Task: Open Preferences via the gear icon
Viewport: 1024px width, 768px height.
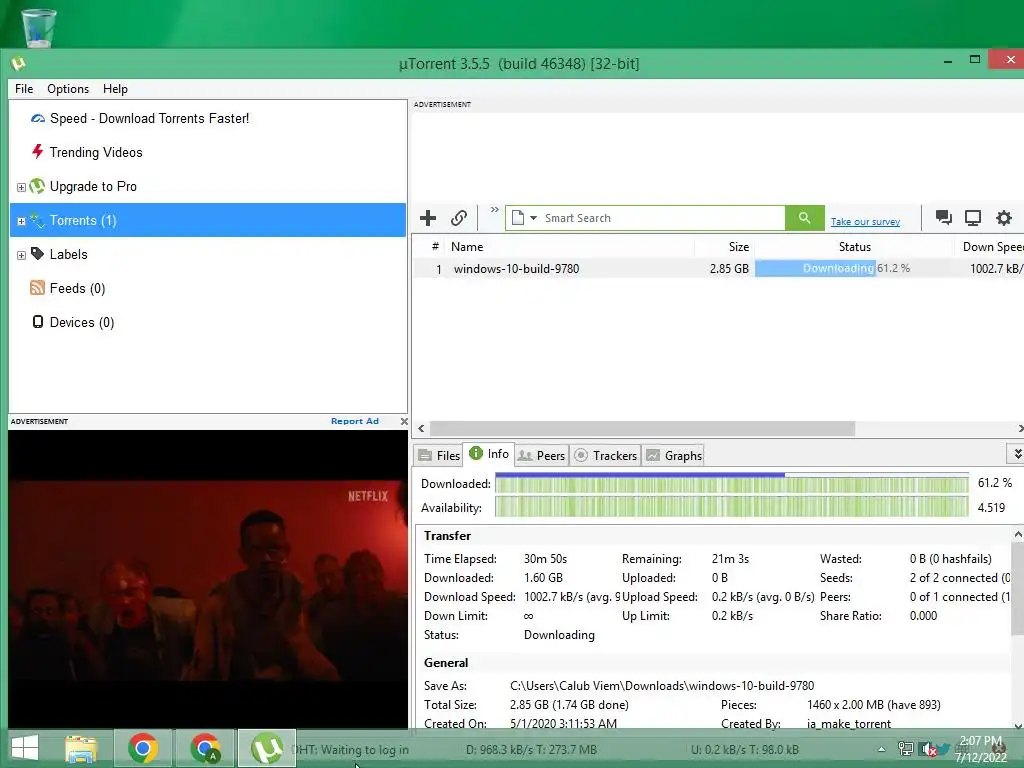Action: click(1004, 217)
